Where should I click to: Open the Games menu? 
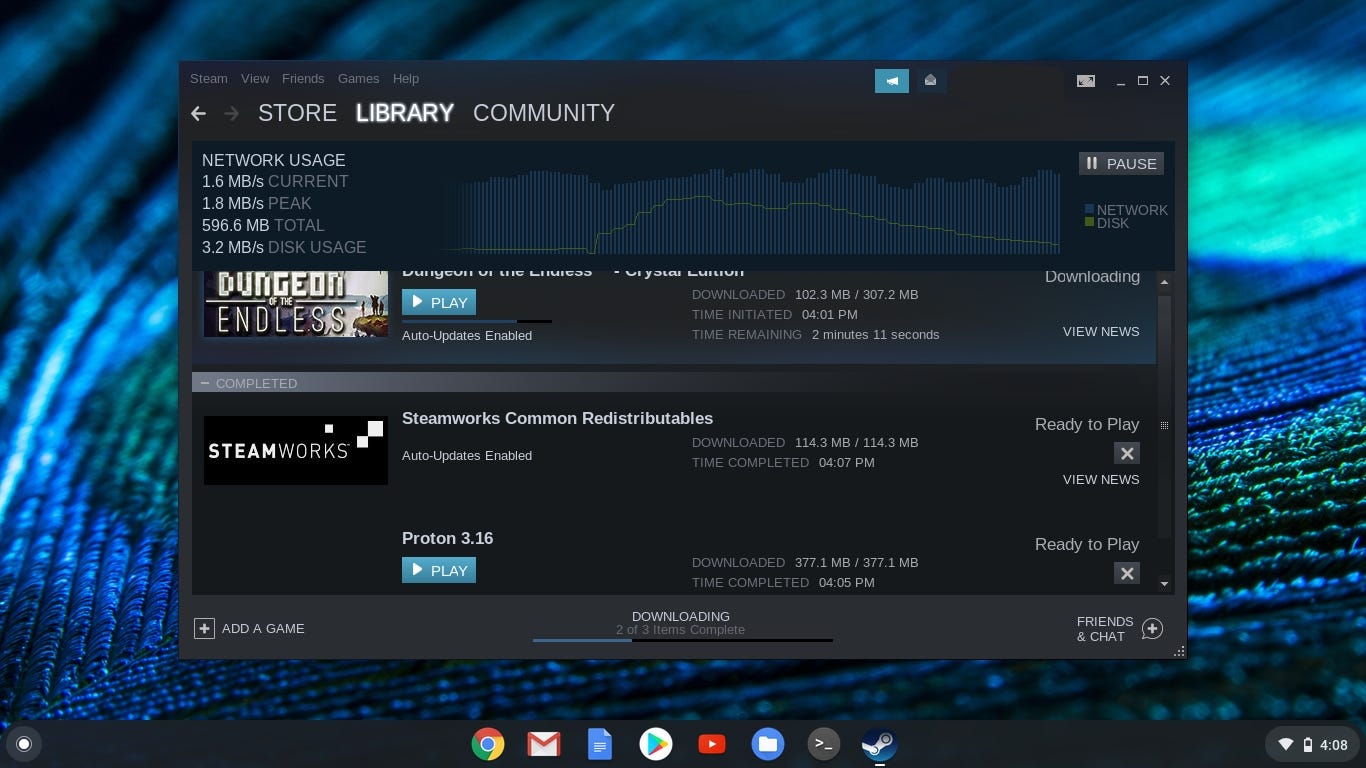pos(358,79)
